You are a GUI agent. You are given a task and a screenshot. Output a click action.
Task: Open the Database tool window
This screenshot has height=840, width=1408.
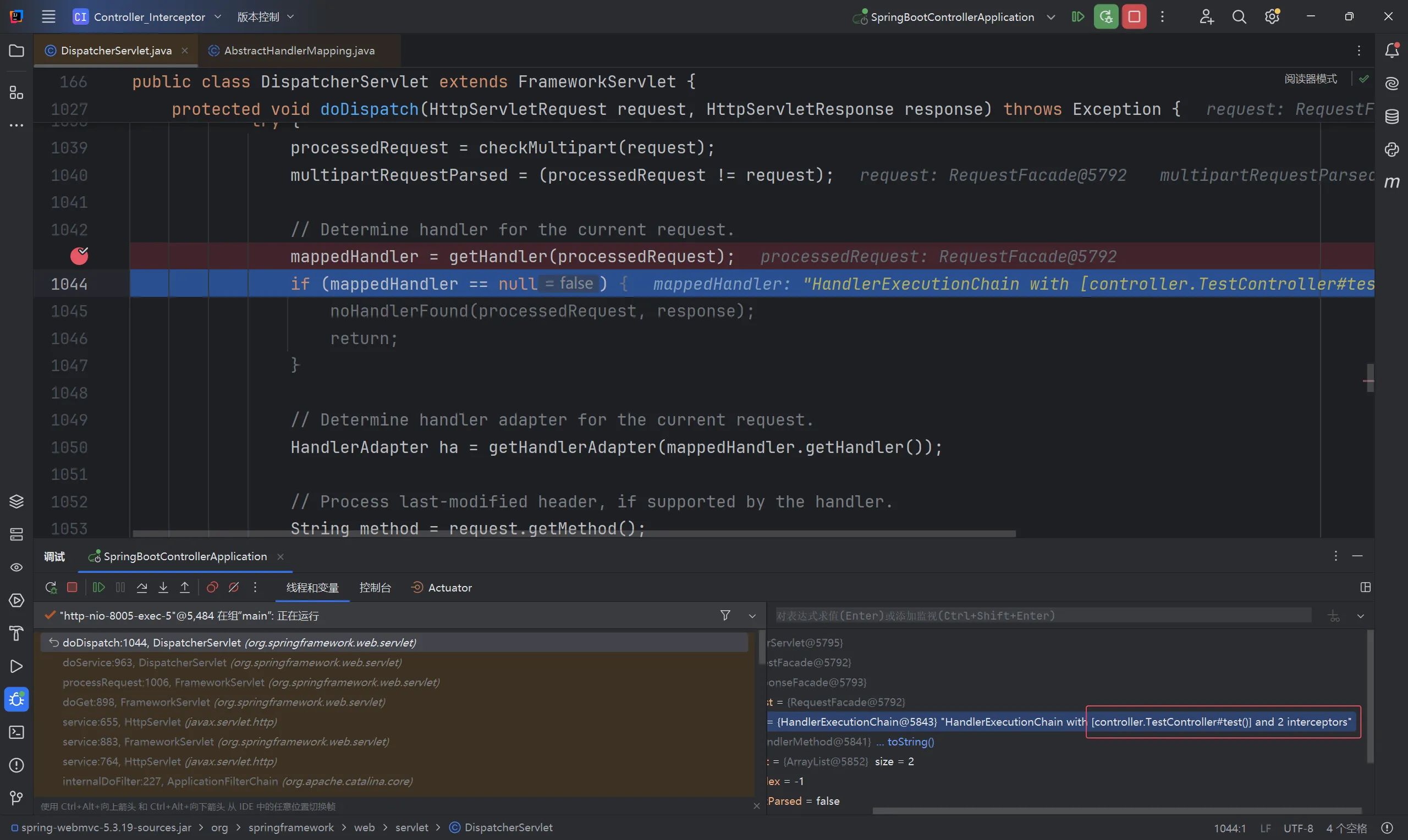pos(1392,117)
